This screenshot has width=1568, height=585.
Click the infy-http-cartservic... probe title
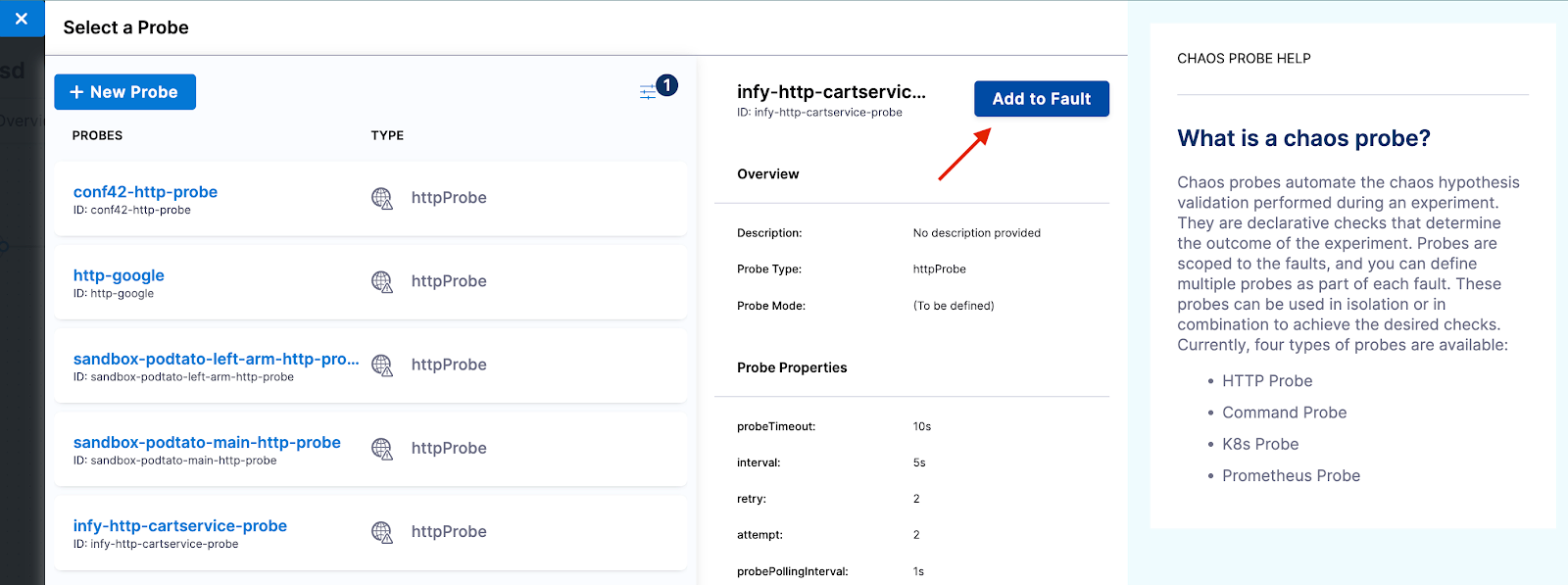[x=831, y=92]
